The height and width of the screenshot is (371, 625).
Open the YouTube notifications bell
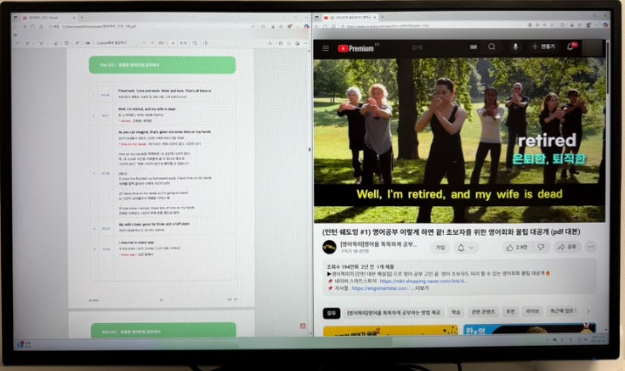(571, 47)
